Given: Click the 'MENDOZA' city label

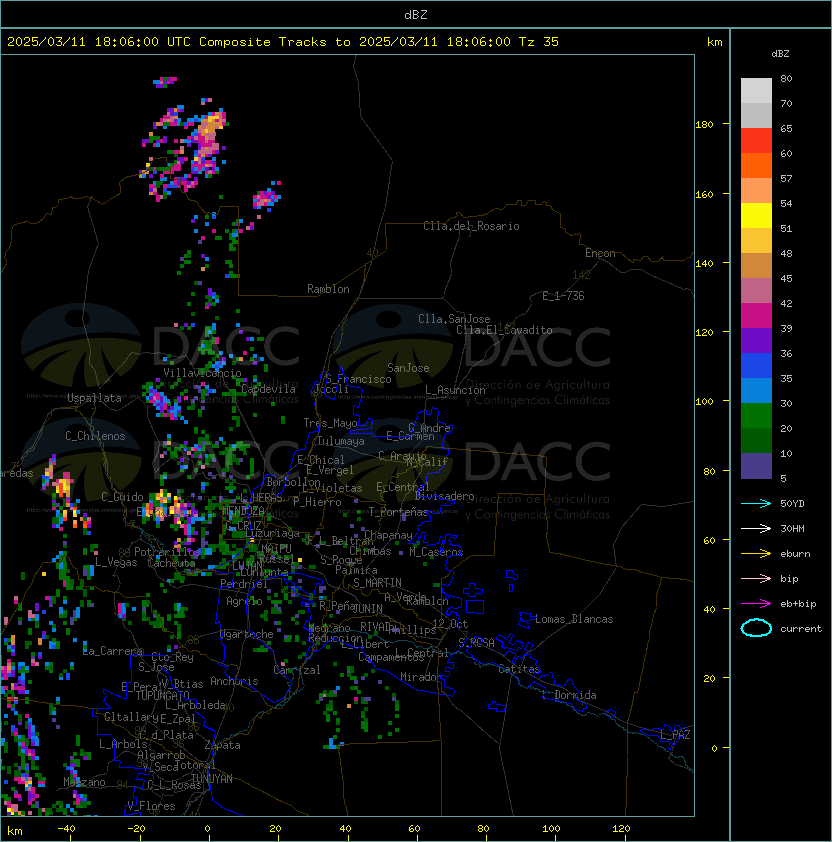Looking at the screenshot, I should click(243, 510).
